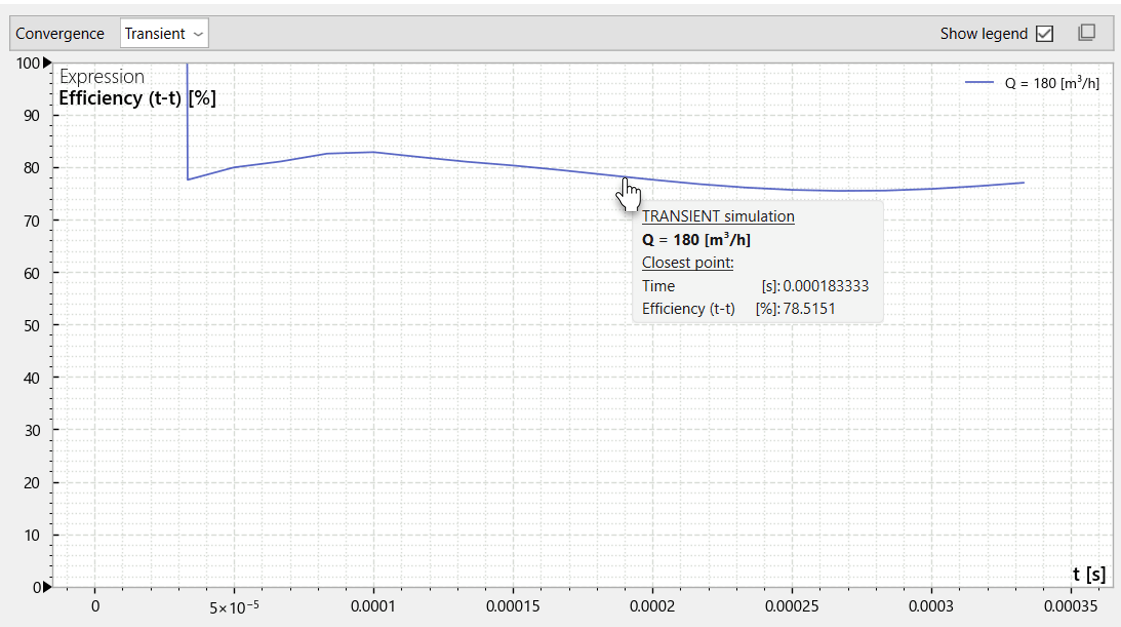The height and width of the screenshot is (627, 1121).
Task: Click the x-axis tick label 0.00035
Action: (x=1070, y=606)
